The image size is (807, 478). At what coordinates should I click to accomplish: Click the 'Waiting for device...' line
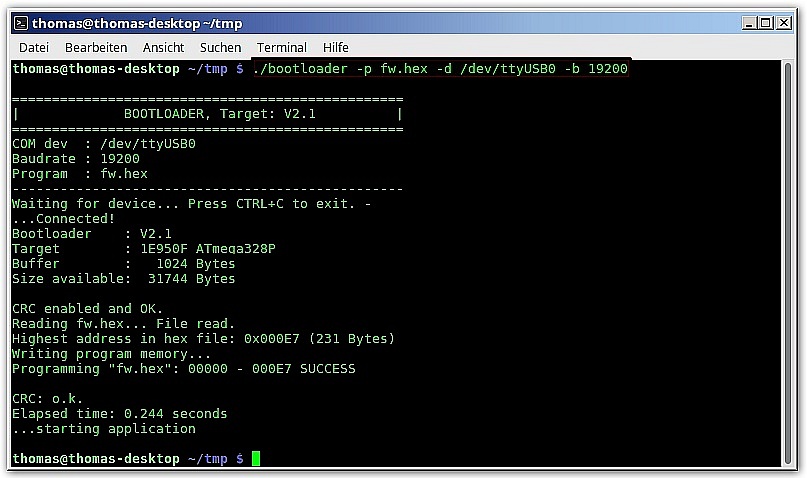191,204
